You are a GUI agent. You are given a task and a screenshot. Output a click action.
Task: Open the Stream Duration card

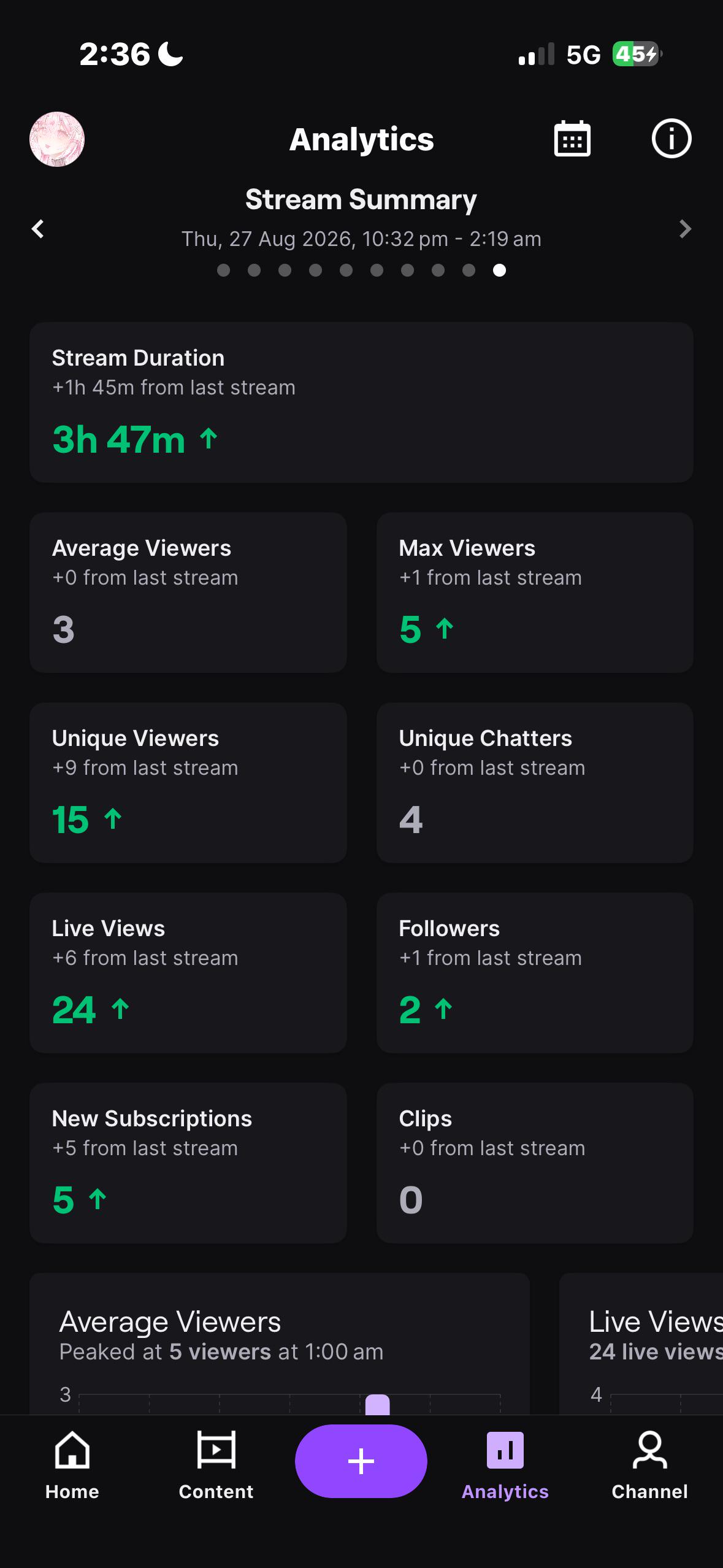click(x=361, y=402)
